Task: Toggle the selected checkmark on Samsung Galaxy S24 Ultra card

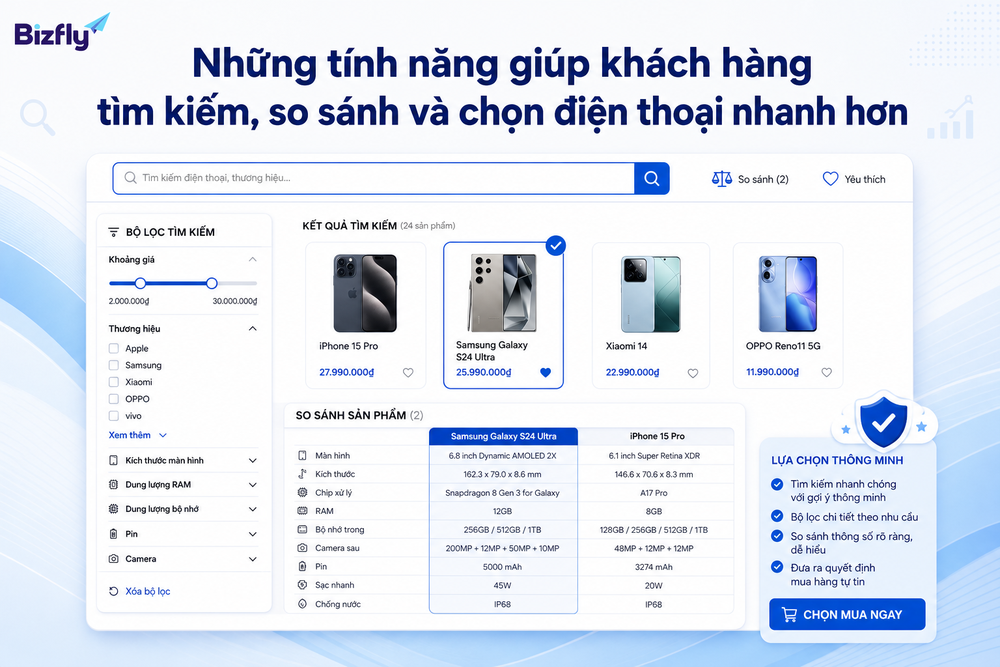Action: tap(555, 246)
